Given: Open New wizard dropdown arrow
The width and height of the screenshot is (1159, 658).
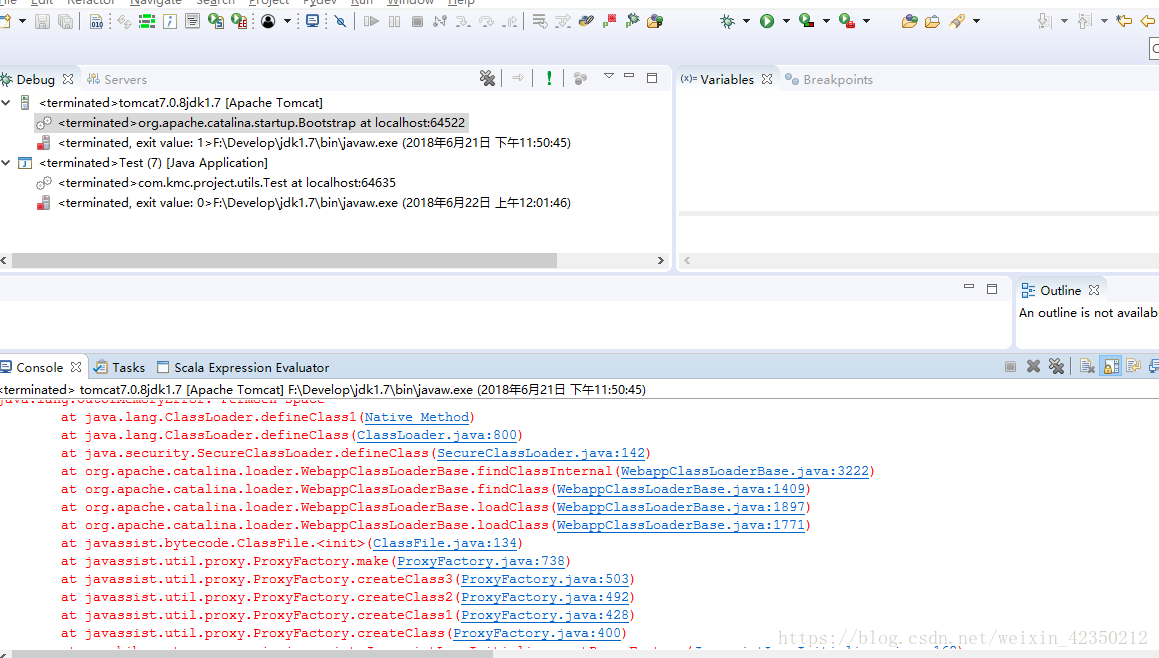Looking at the screenshot, I should point(22,21).
